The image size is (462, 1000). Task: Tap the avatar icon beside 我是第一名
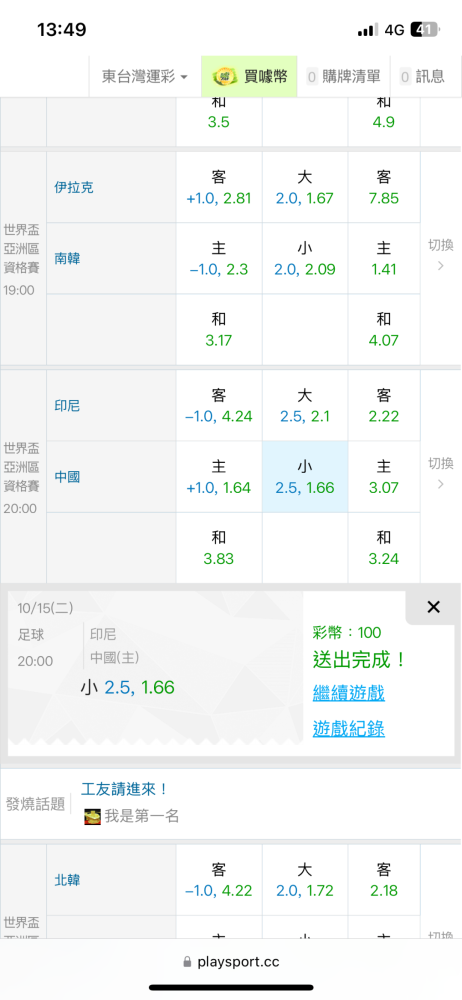[x=93, y=816]
